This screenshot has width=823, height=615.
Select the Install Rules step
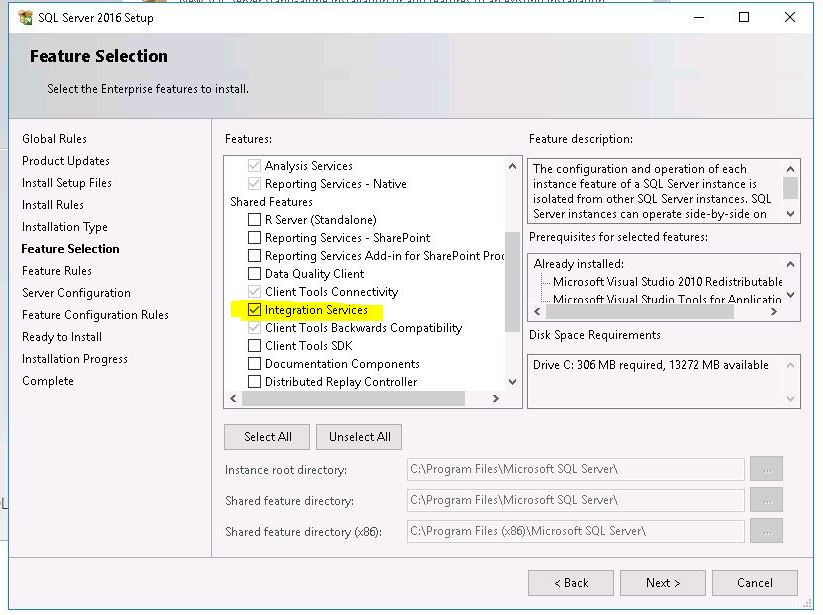52,205
